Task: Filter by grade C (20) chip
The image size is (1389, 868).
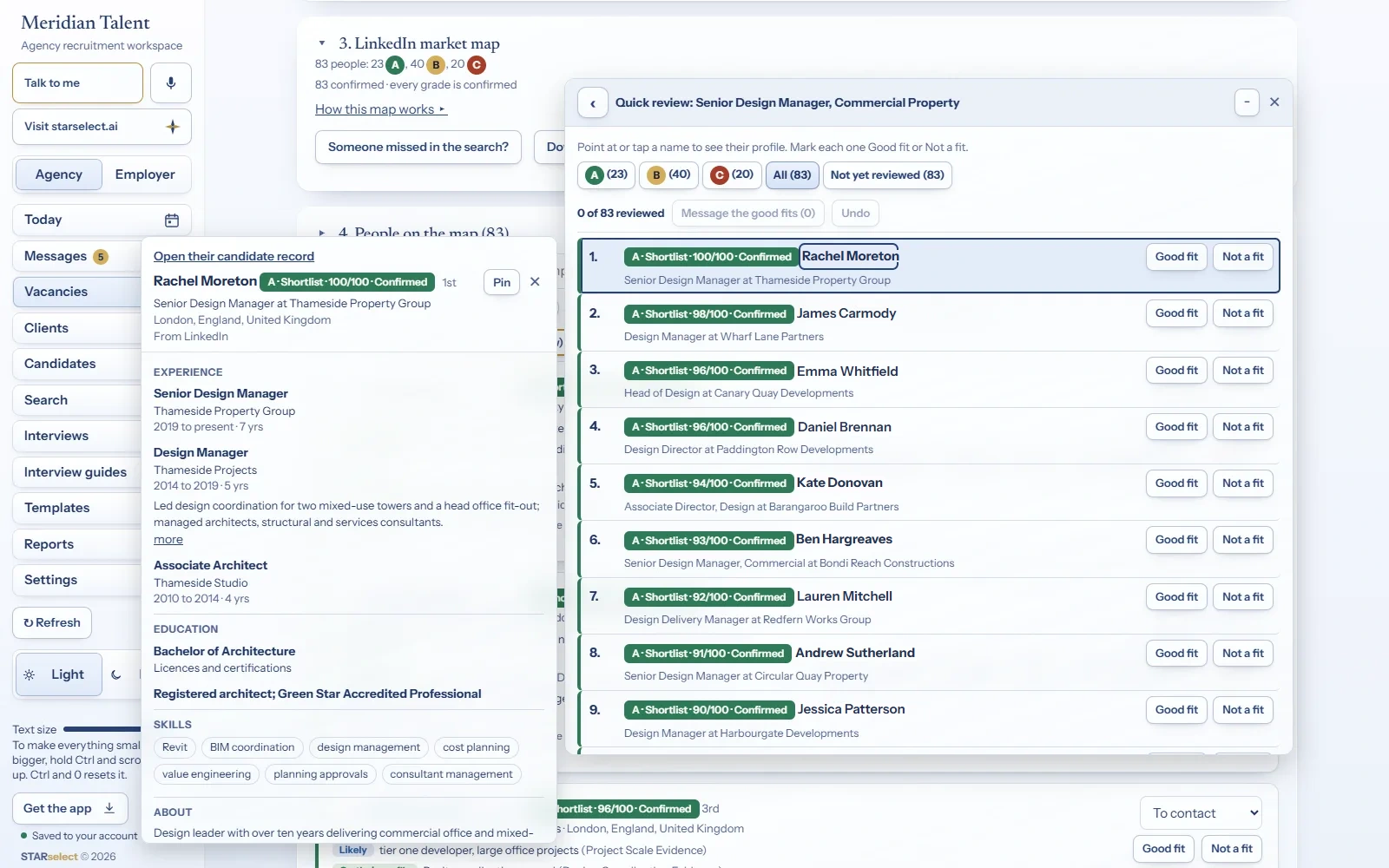Action: 732,175
